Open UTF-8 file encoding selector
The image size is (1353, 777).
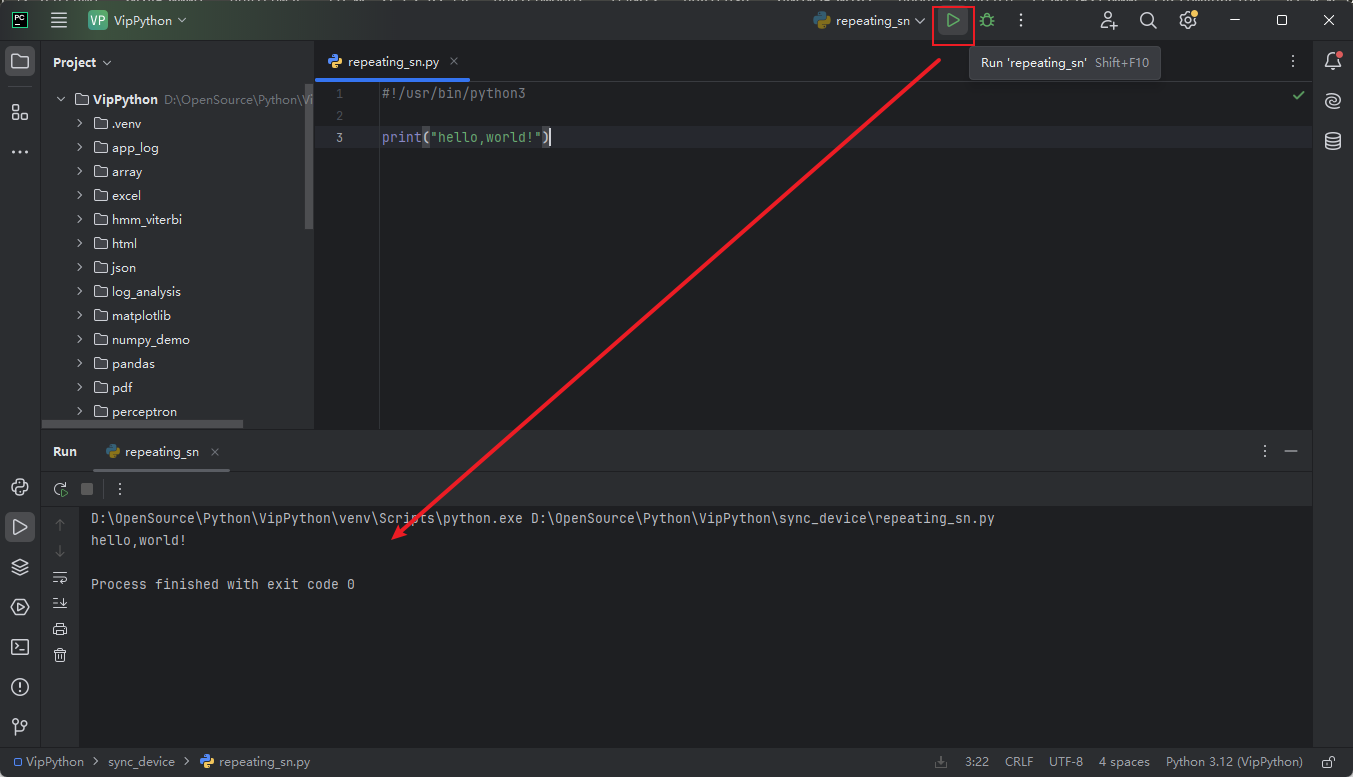click(1066, 762)
